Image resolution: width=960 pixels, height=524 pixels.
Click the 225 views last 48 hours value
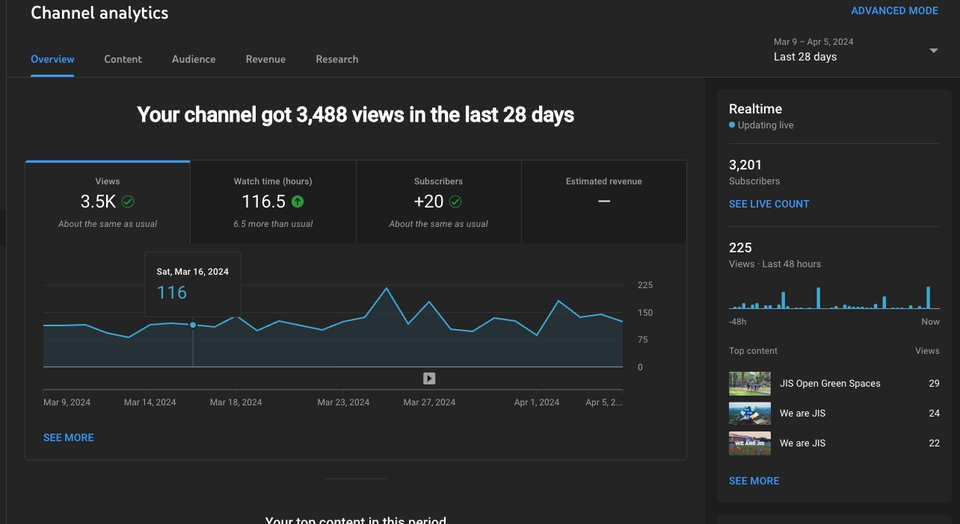pyautogui.click(x=740, y=248)
